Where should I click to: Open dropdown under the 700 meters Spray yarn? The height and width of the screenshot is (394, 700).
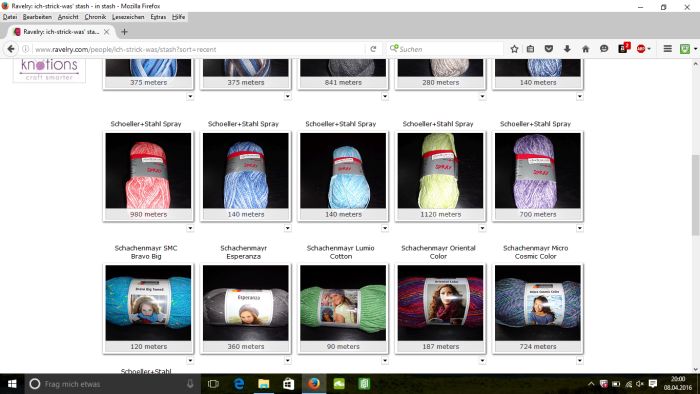click(579, 228)
